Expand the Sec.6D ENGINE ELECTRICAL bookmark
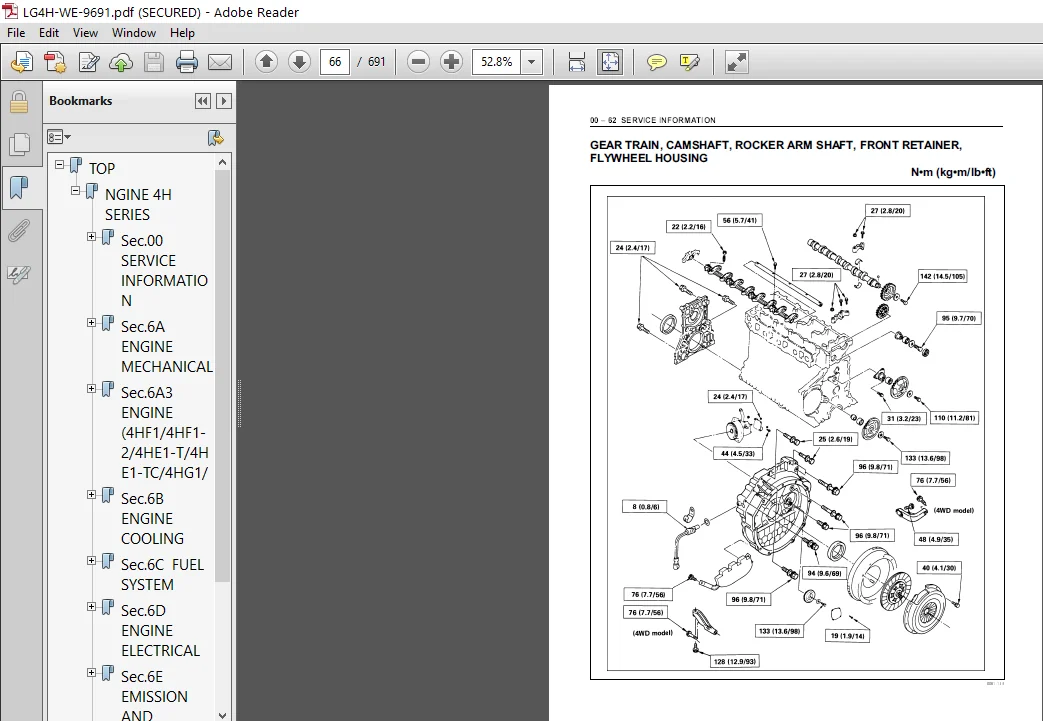Screen dimensions: 1043x721 [x=91, y=606]
